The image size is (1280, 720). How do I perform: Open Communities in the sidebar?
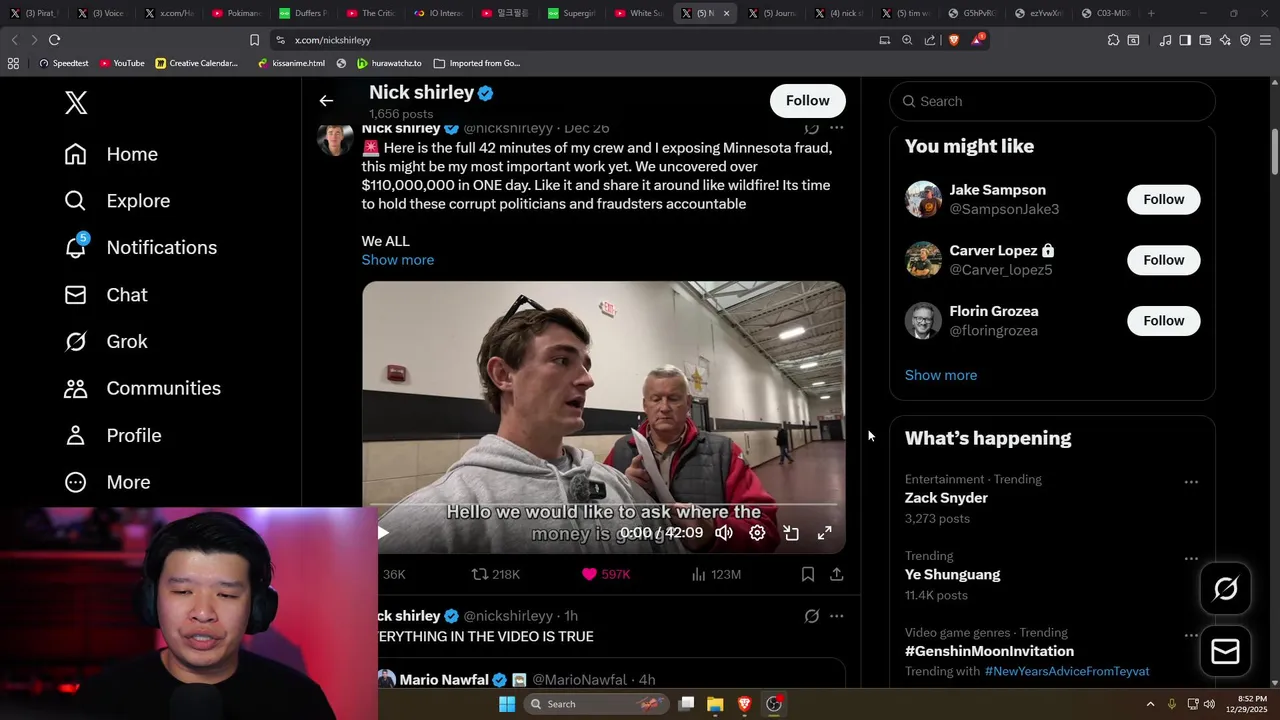[142, 388]
